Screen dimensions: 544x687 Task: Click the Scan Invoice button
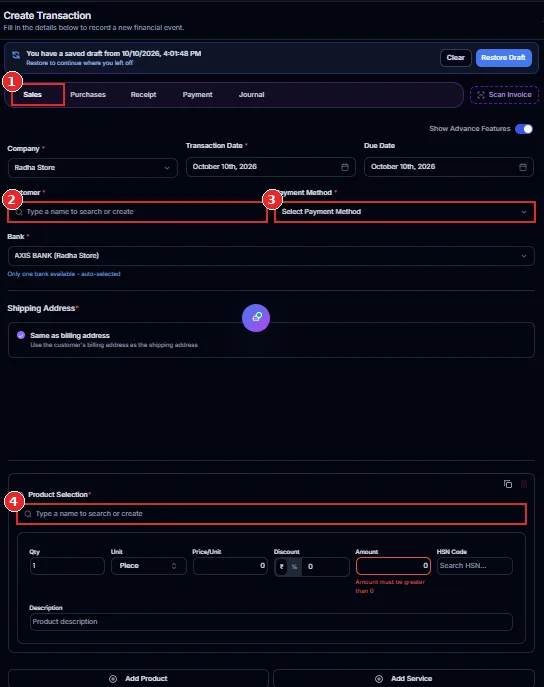point(504,95)
